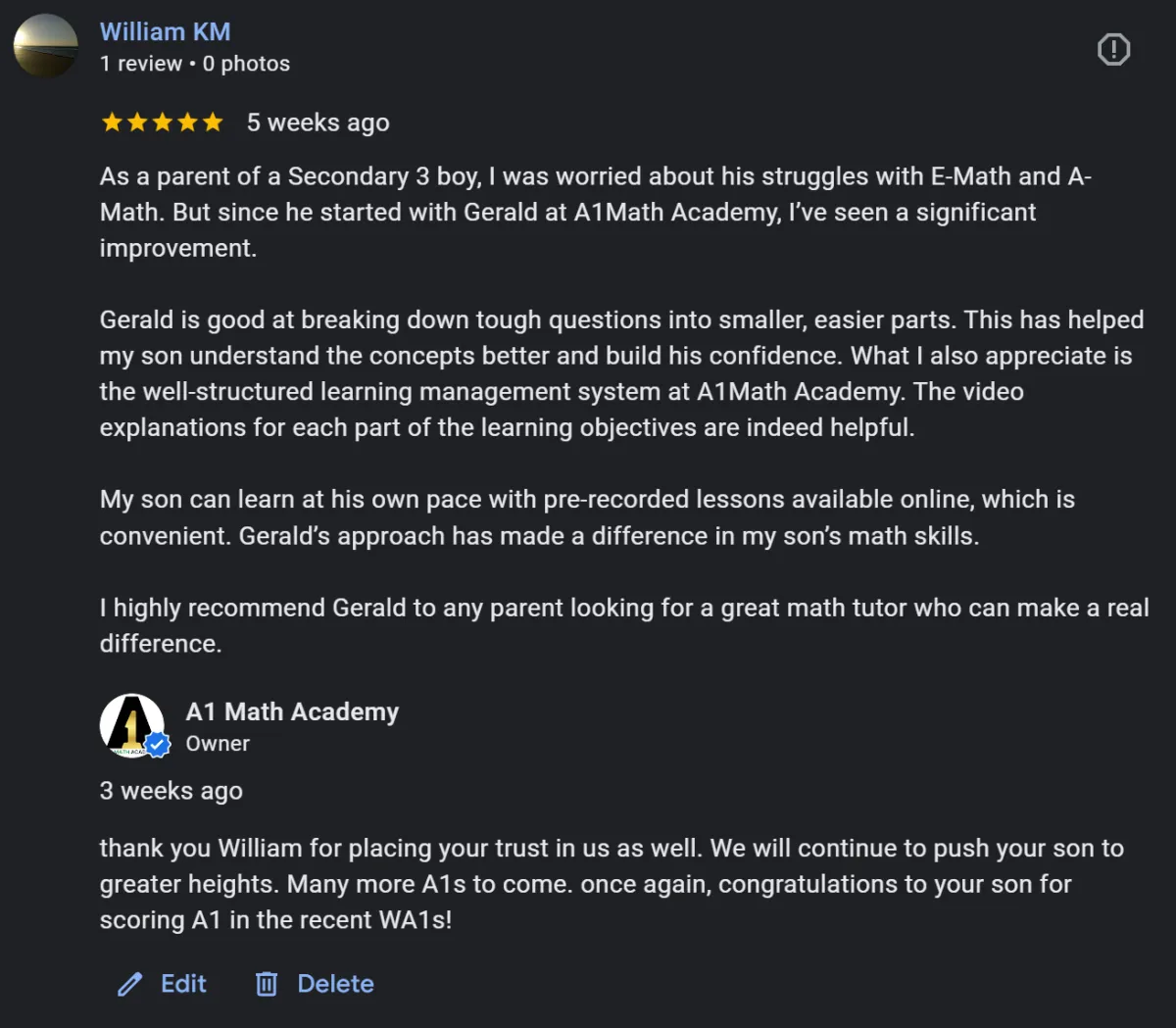Open the William KM reviewer name link
The image size is (1176, 1028).
point(165,31)
